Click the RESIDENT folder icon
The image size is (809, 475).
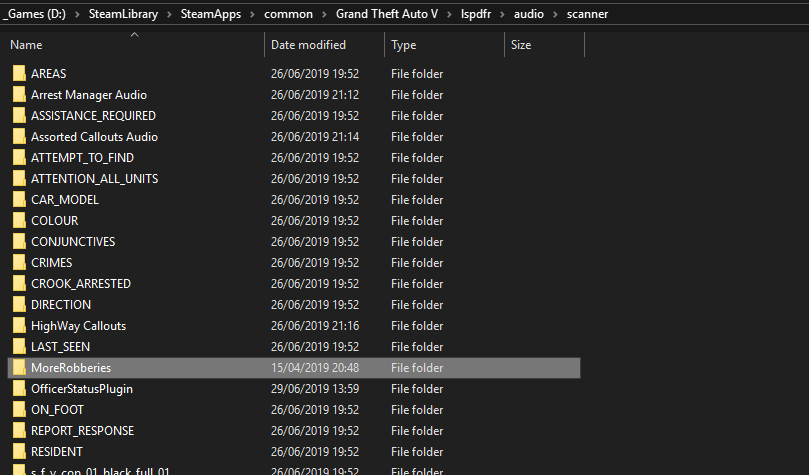point(19,451)
